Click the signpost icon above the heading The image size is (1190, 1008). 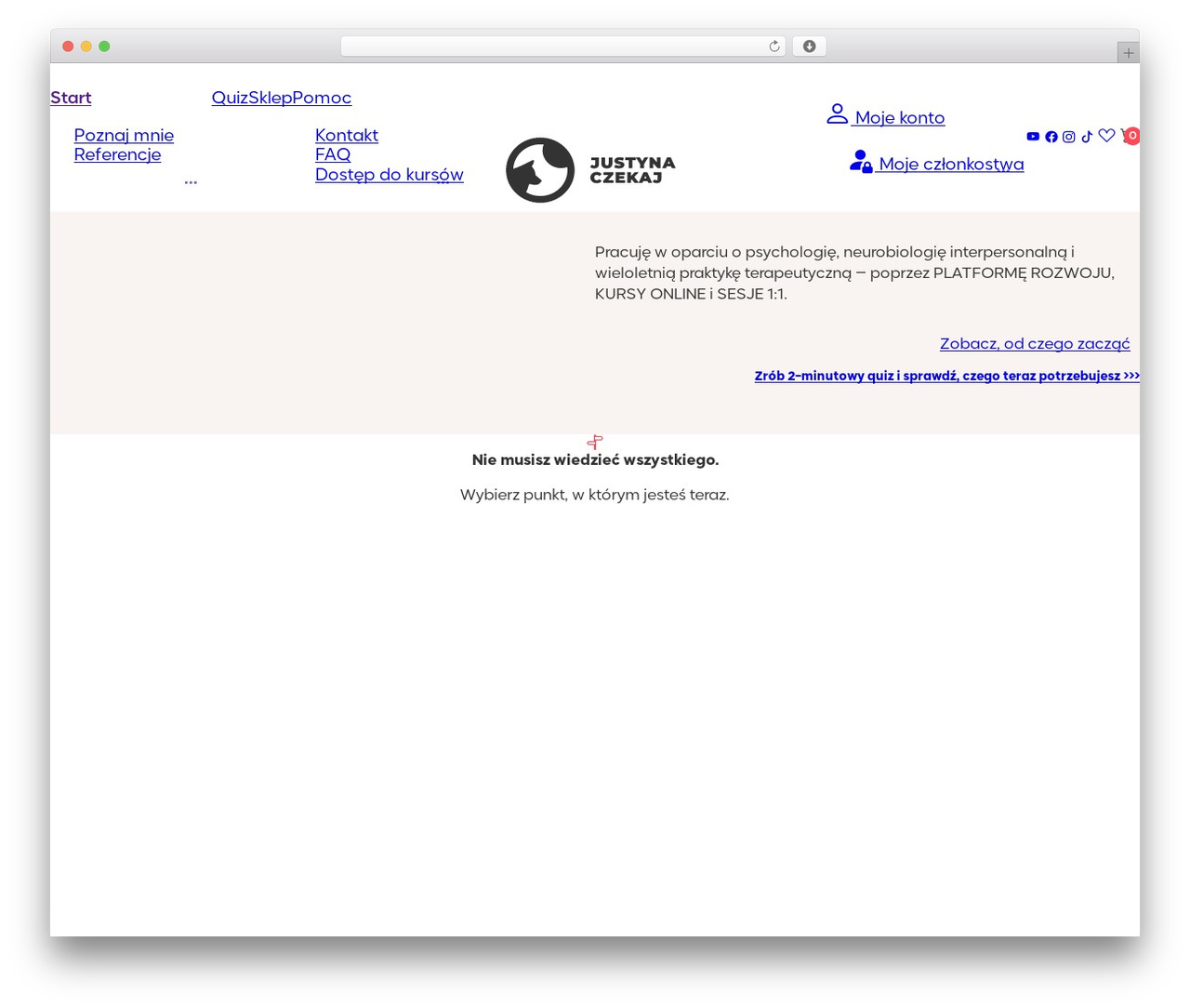coord(595,442)
